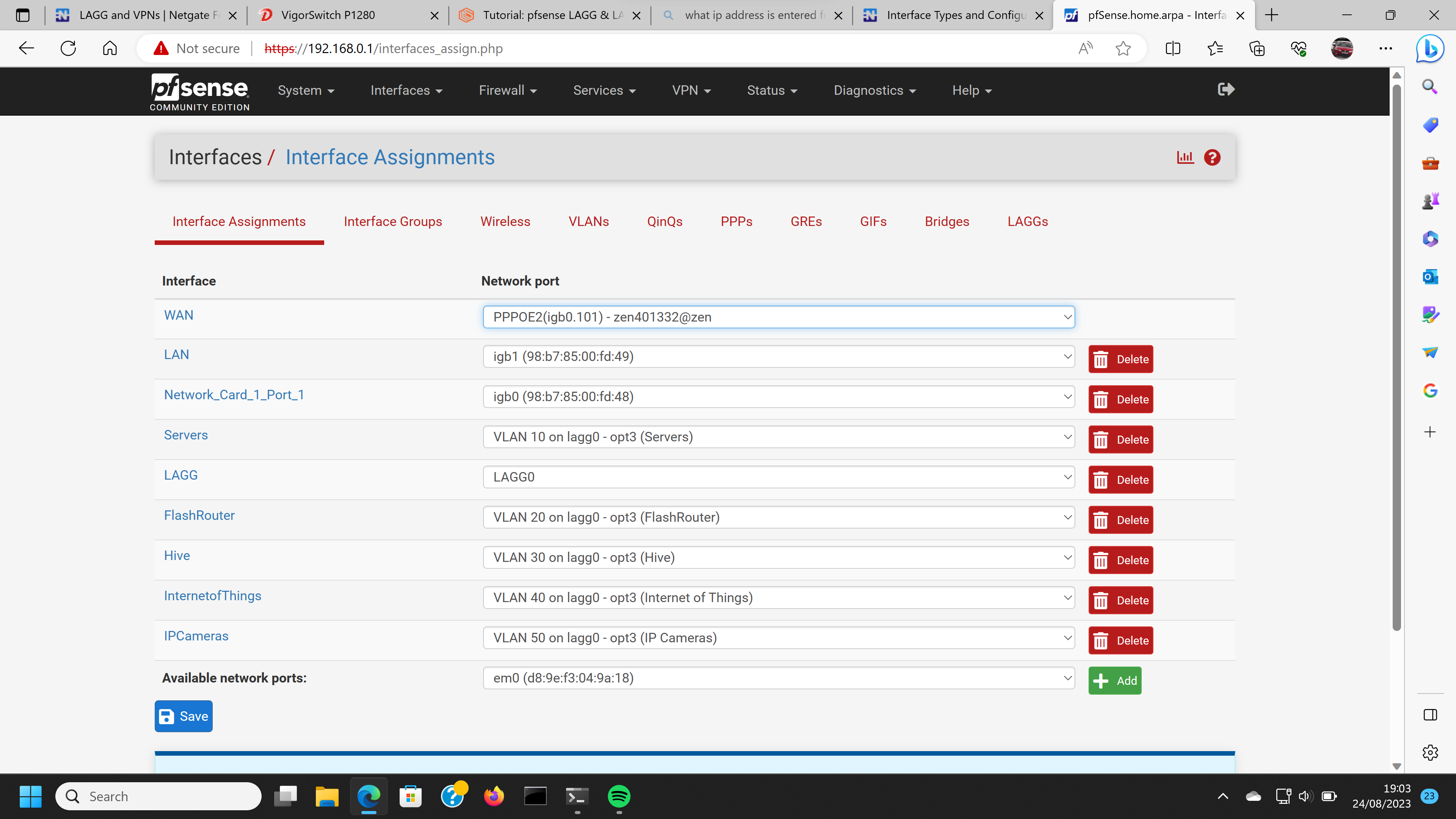Open the Diagnostics menu

point(874,91)
